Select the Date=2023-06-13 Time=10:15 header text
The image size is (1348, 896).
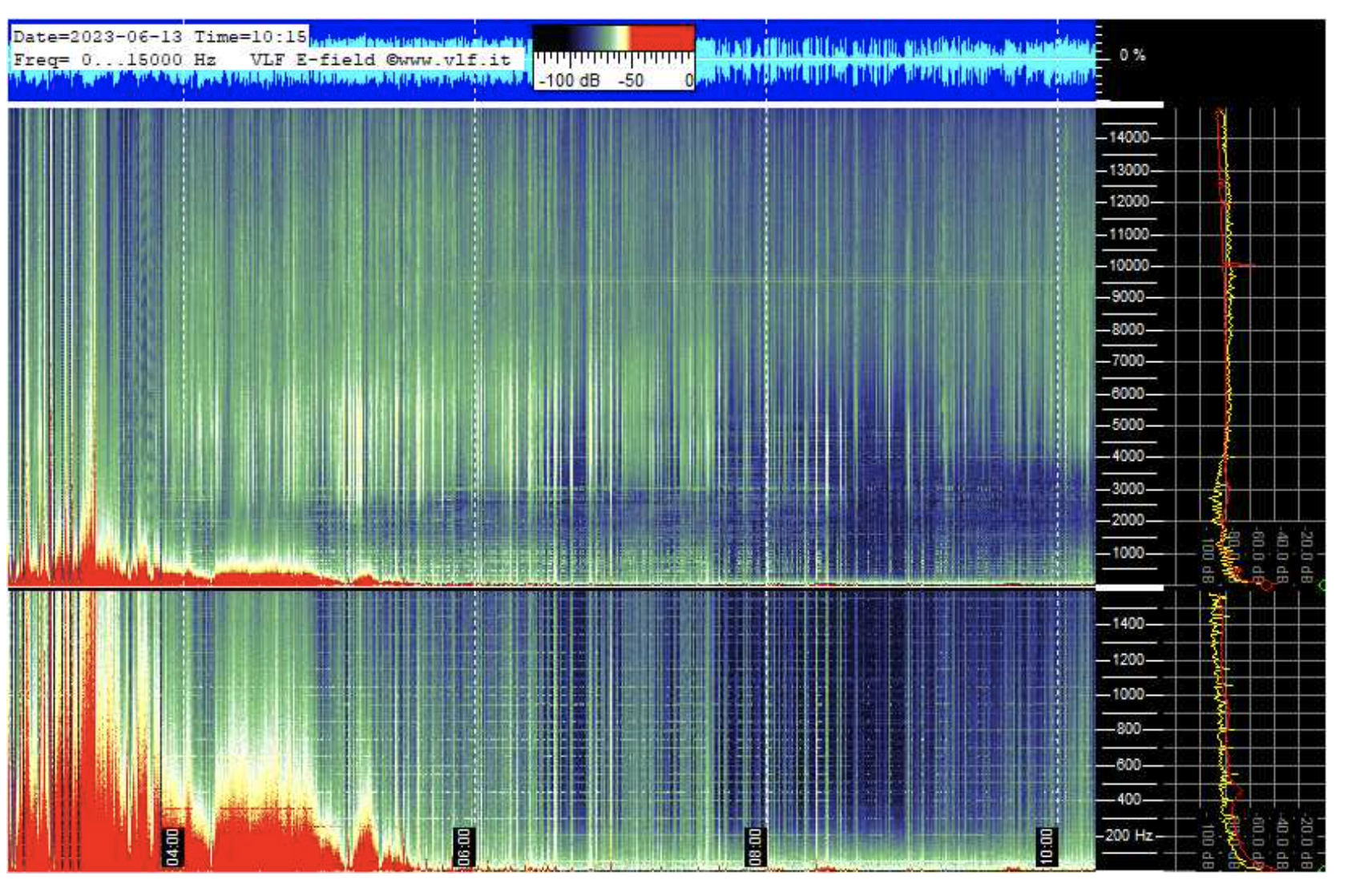tap(159, 37)
